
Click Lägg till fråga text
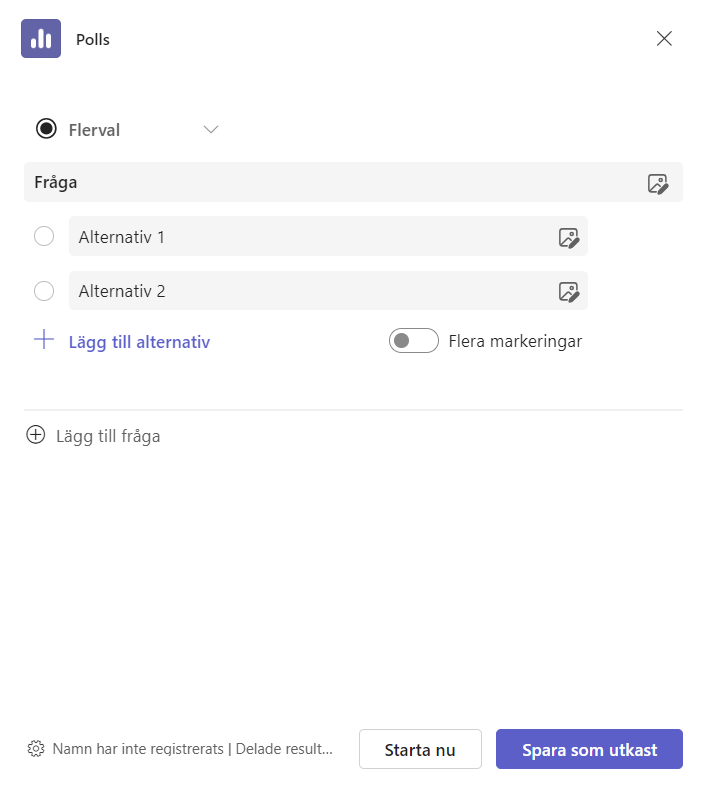[108, 436]
